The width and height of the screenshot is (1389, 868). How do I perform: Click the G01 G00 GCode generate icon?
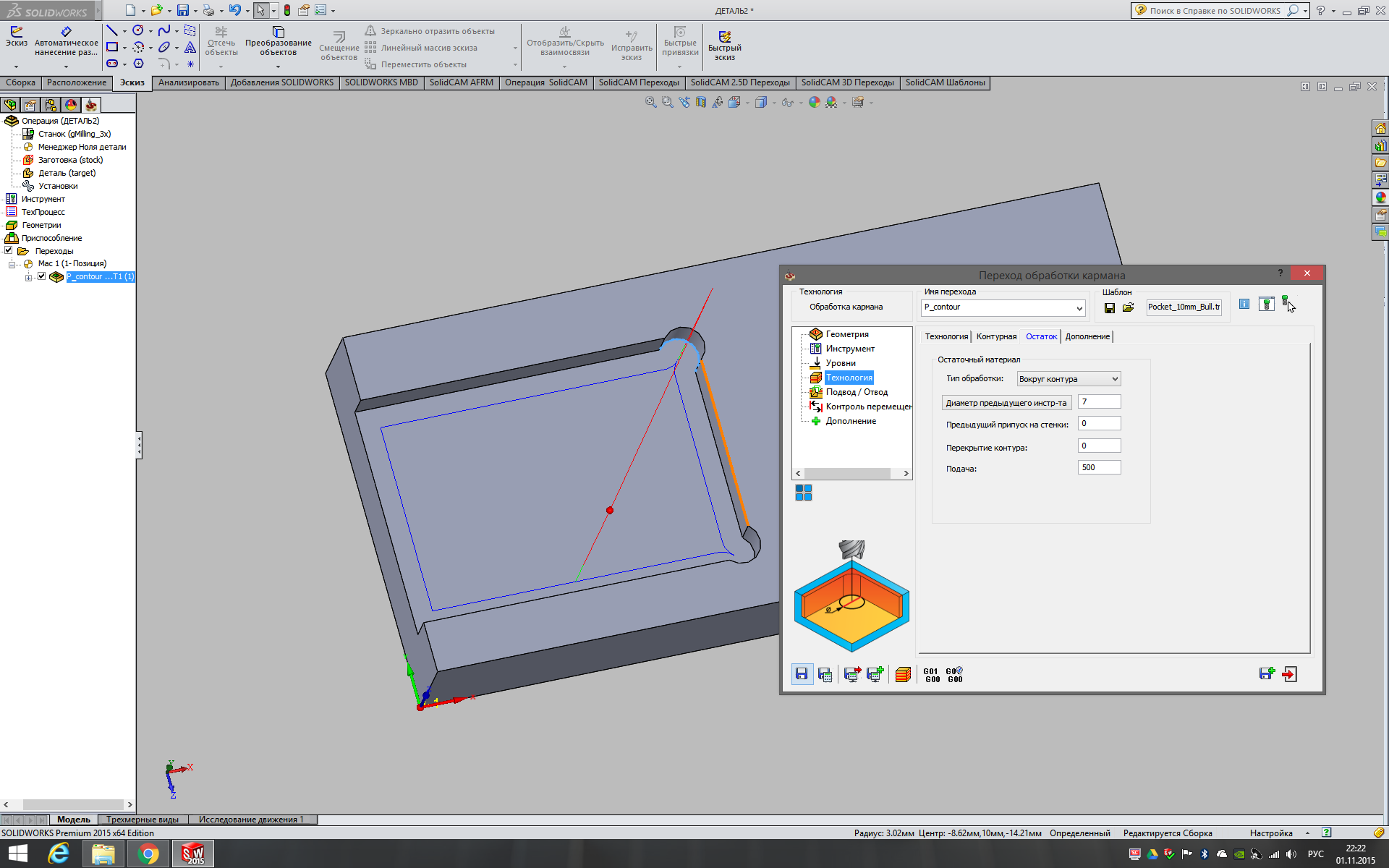point(932,674)
